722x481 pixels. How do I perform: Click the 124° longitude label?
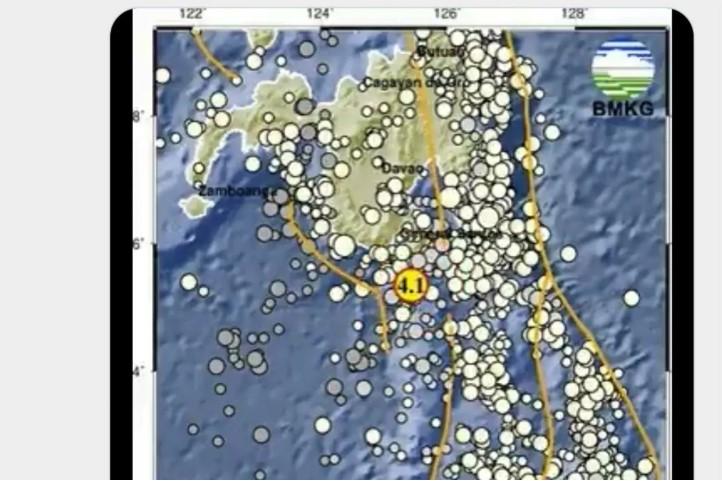tap(319, 14)
